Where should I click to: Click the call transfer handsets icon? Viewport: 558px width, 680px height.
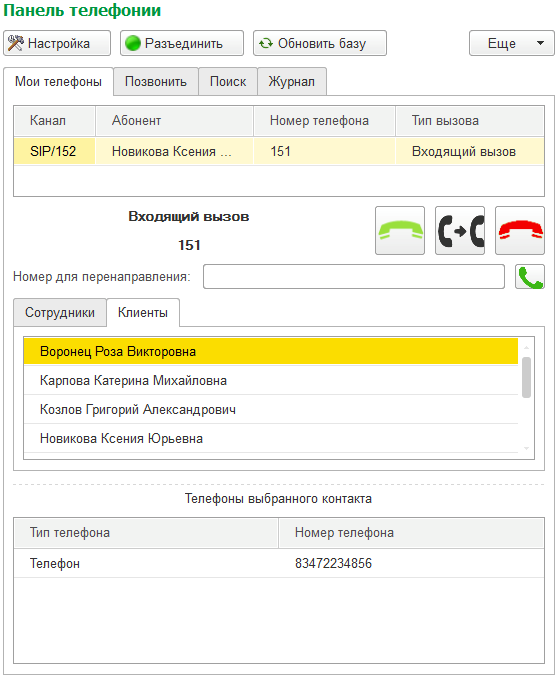click(460, 230)
